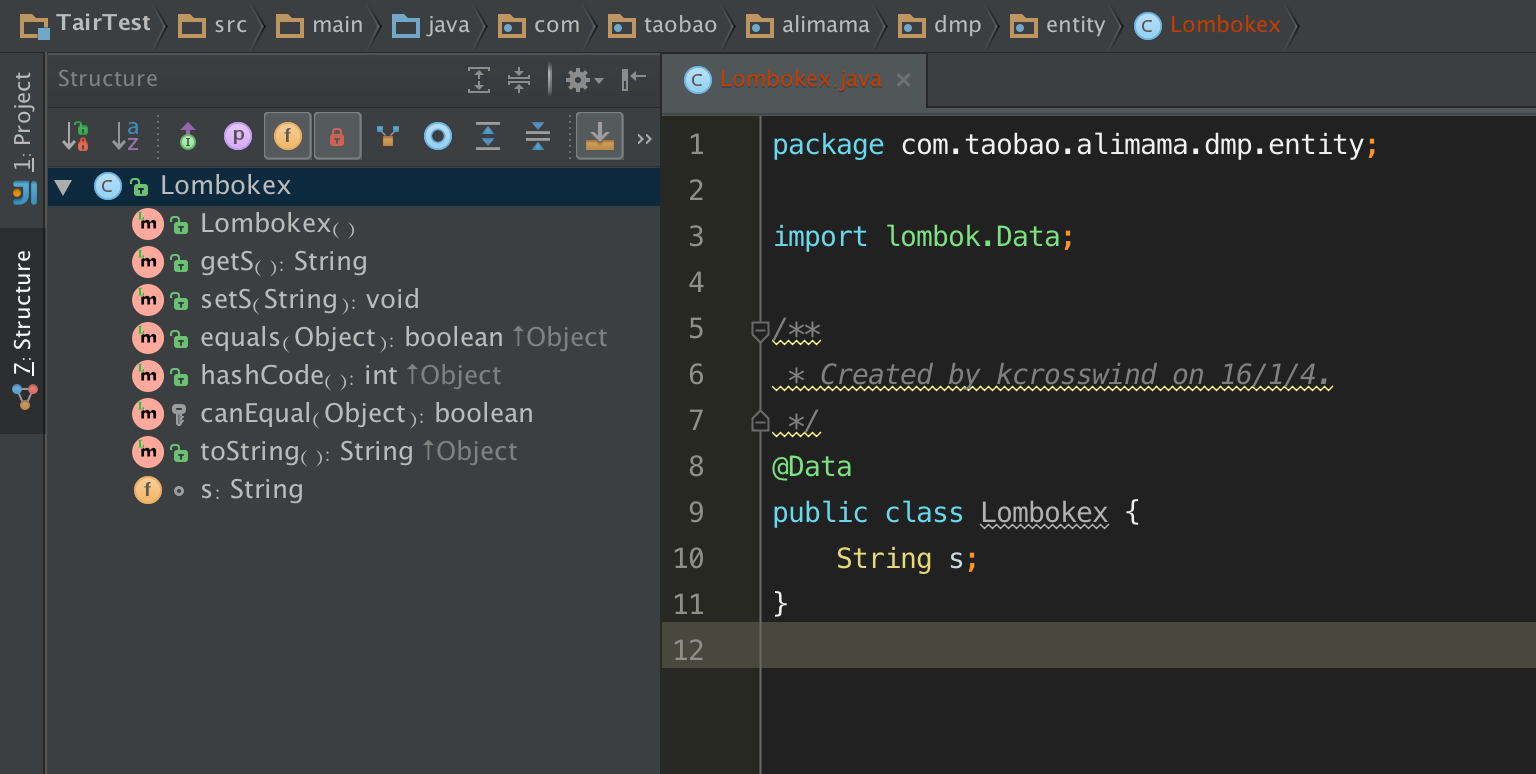1536x774 pixels.
Task: Open the 1: Project tool window tab
Action: point(22,138)
